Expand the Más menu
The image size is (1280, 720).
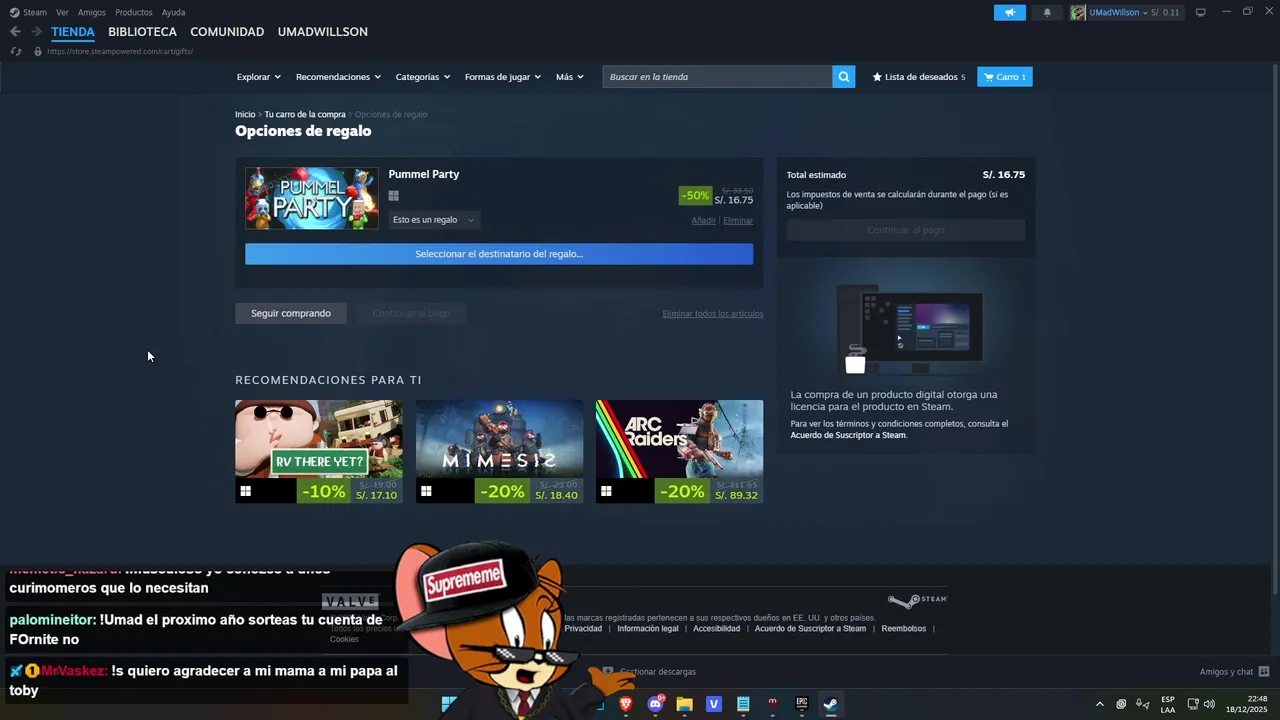pos(569,77)
